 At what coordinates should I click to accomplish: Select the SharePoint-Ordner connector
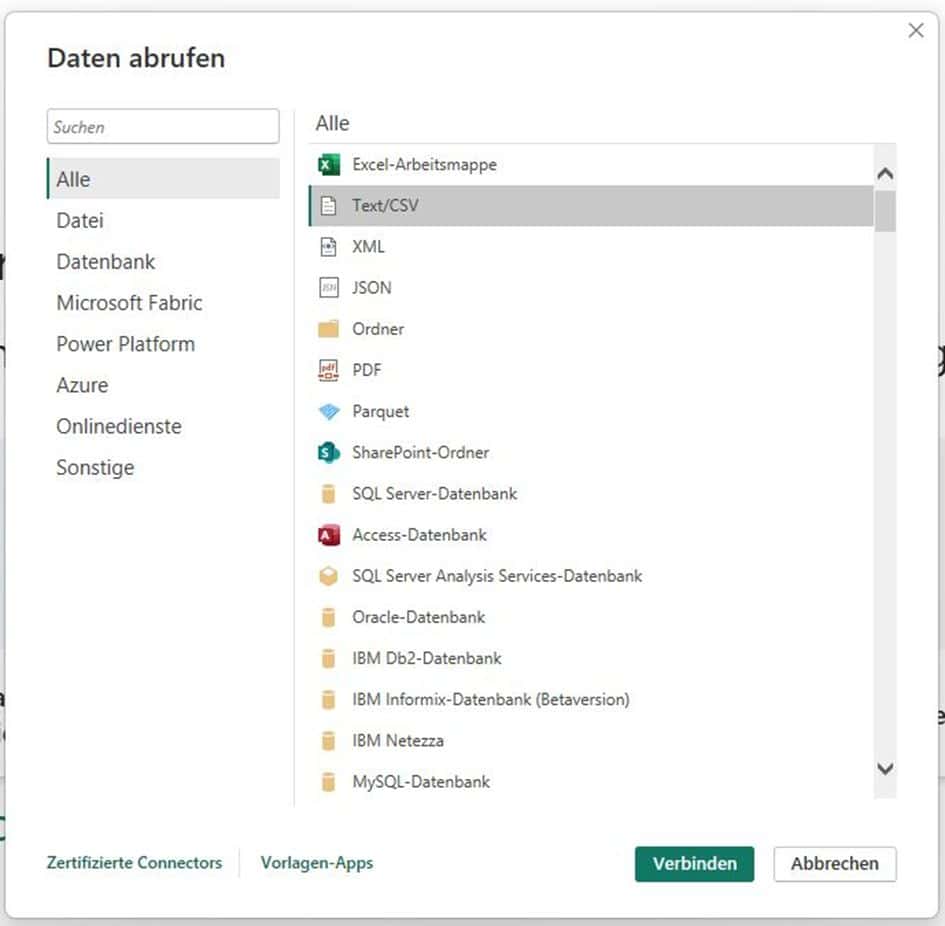pos(420,452)
